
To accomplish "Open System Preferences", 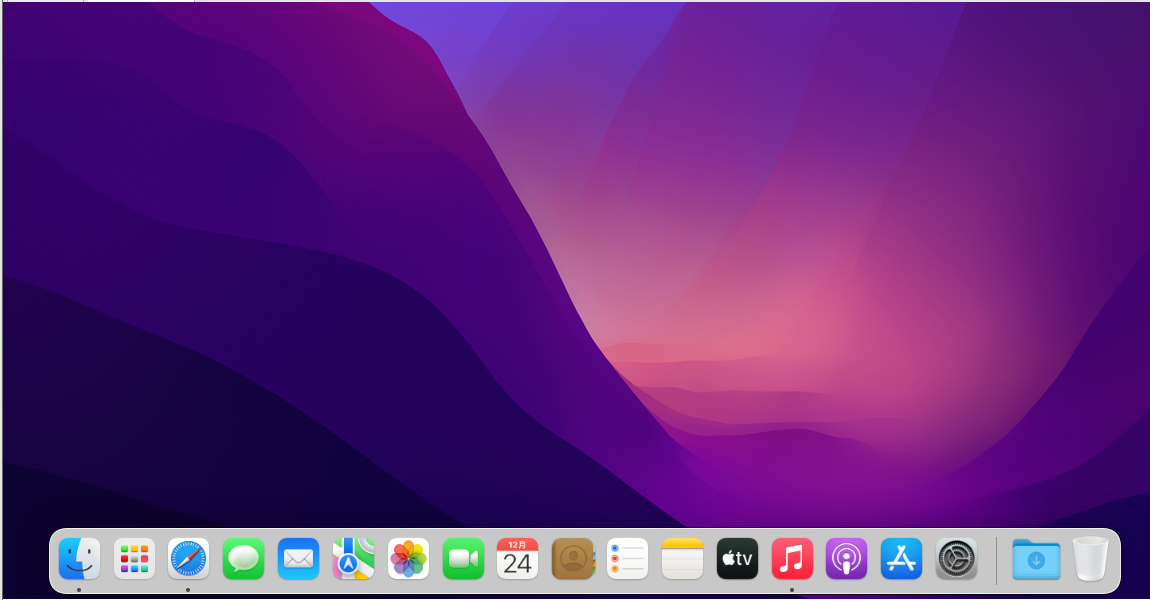I will click(956, 559).
